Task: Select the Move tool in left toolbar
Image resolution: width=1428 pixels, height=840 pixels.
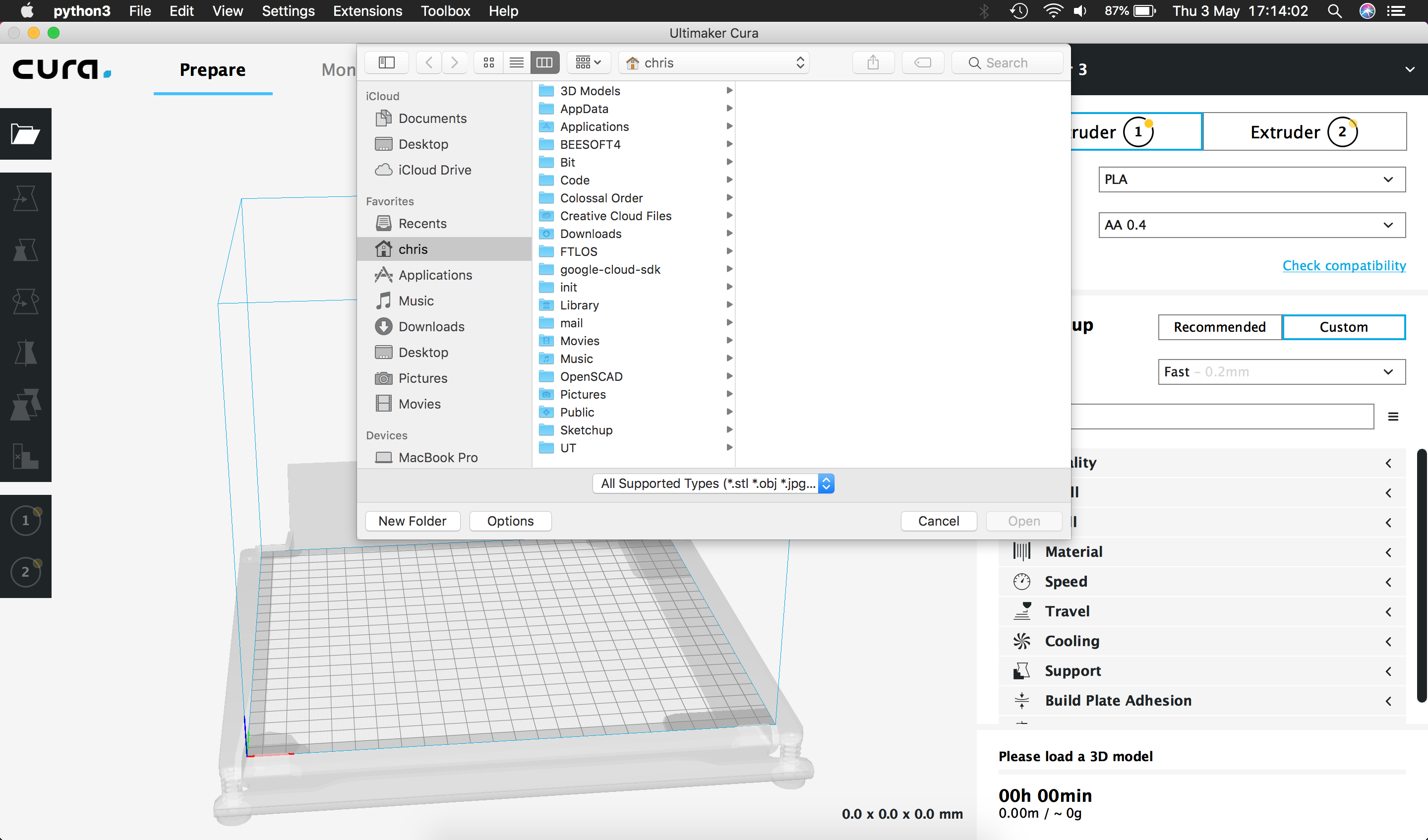Action: [25, 198]
